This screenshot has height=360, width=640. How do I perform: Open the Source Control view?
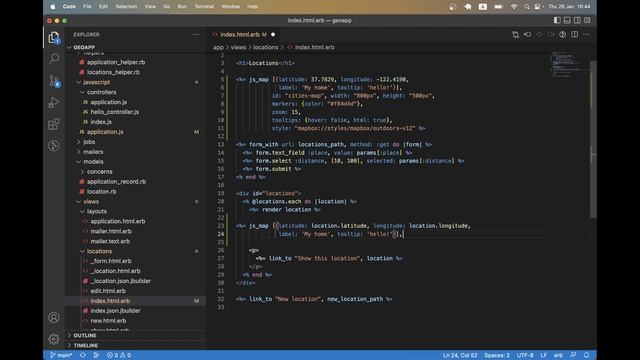pos(54,80)
